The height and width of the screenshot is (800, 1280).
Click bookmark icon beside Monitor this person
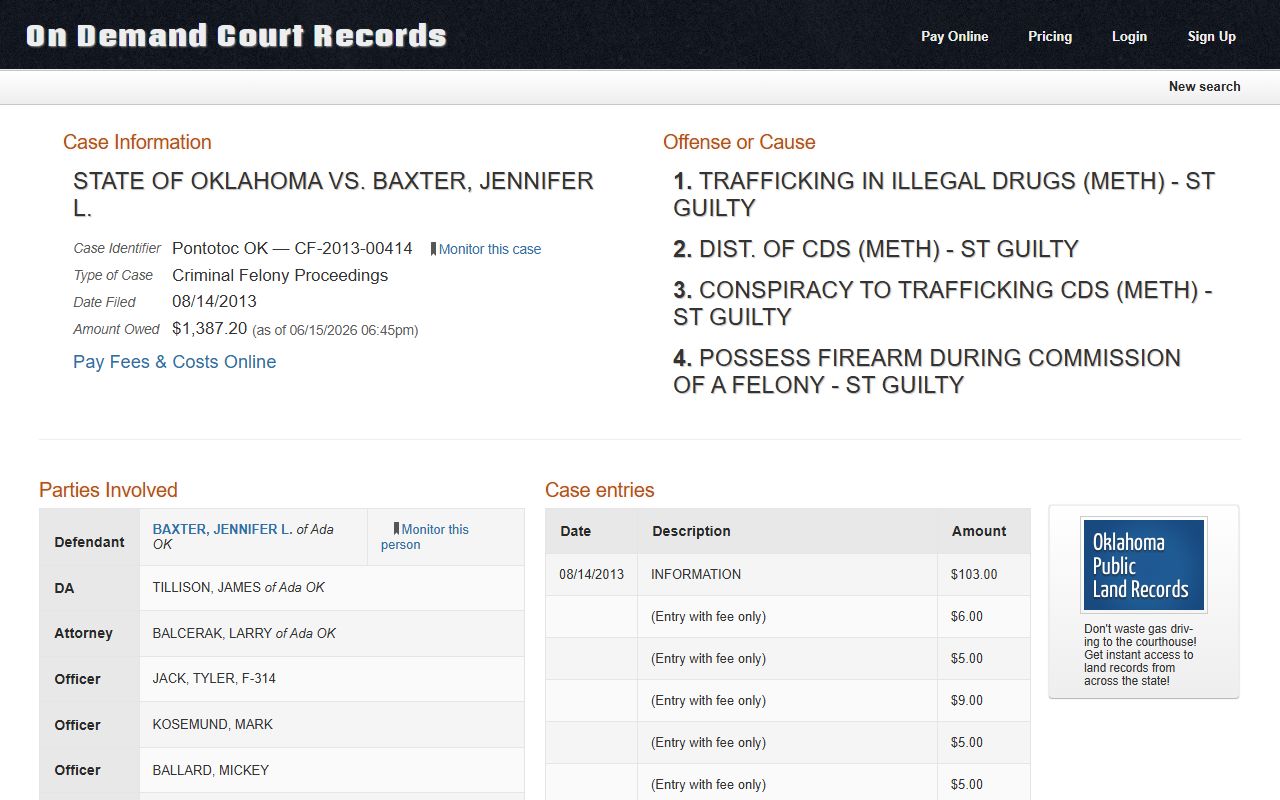[x=396, y=529]
